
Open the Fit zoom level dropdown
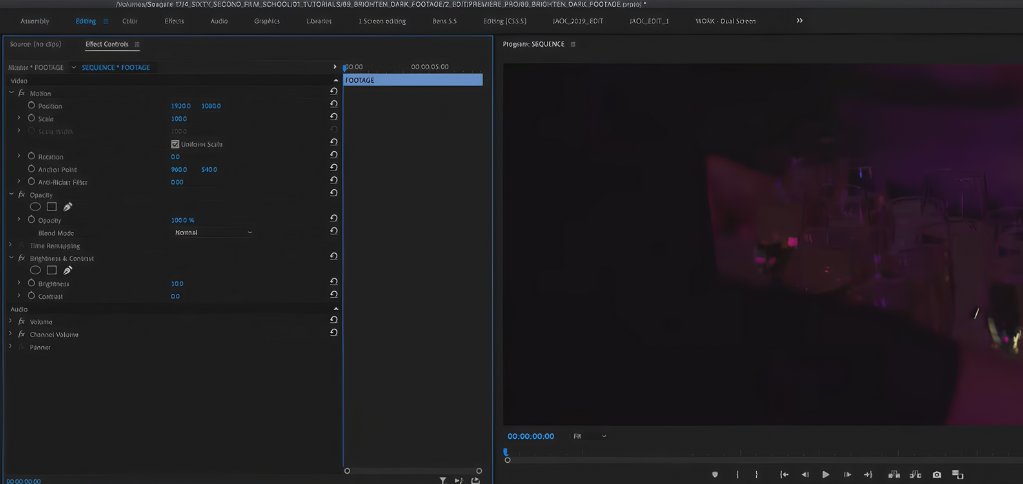pyautogui.click(x=590, y=436)
